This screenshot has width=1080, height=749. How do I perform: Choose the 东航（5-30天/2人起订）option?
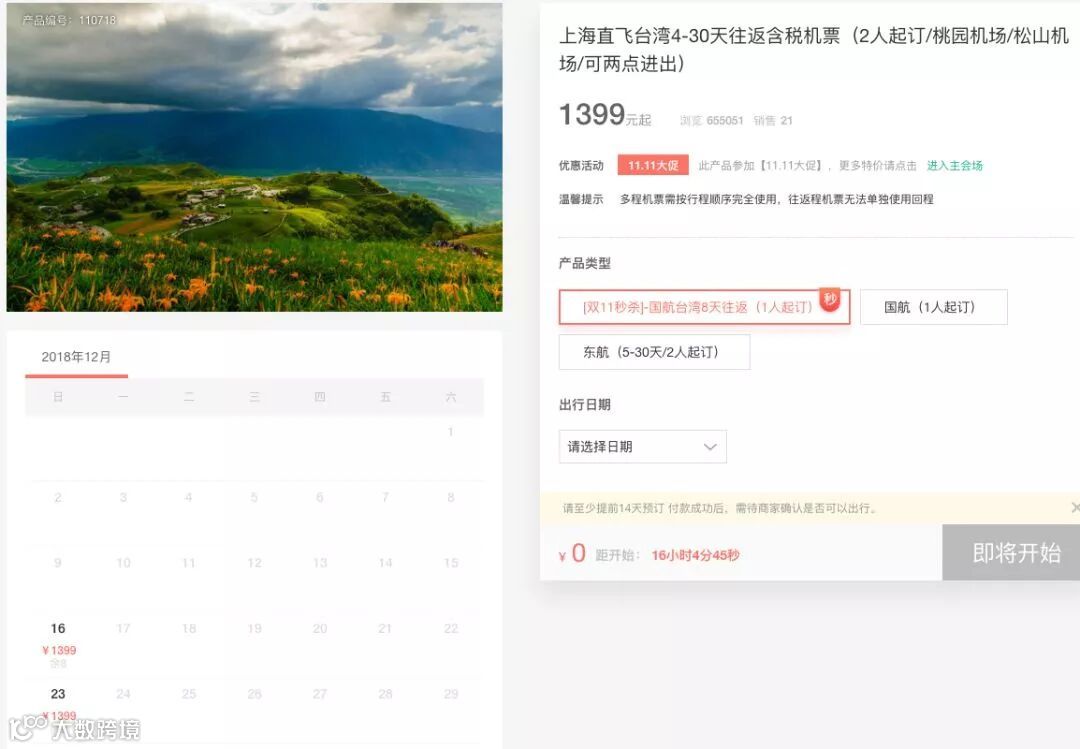(x=654, y=352)
